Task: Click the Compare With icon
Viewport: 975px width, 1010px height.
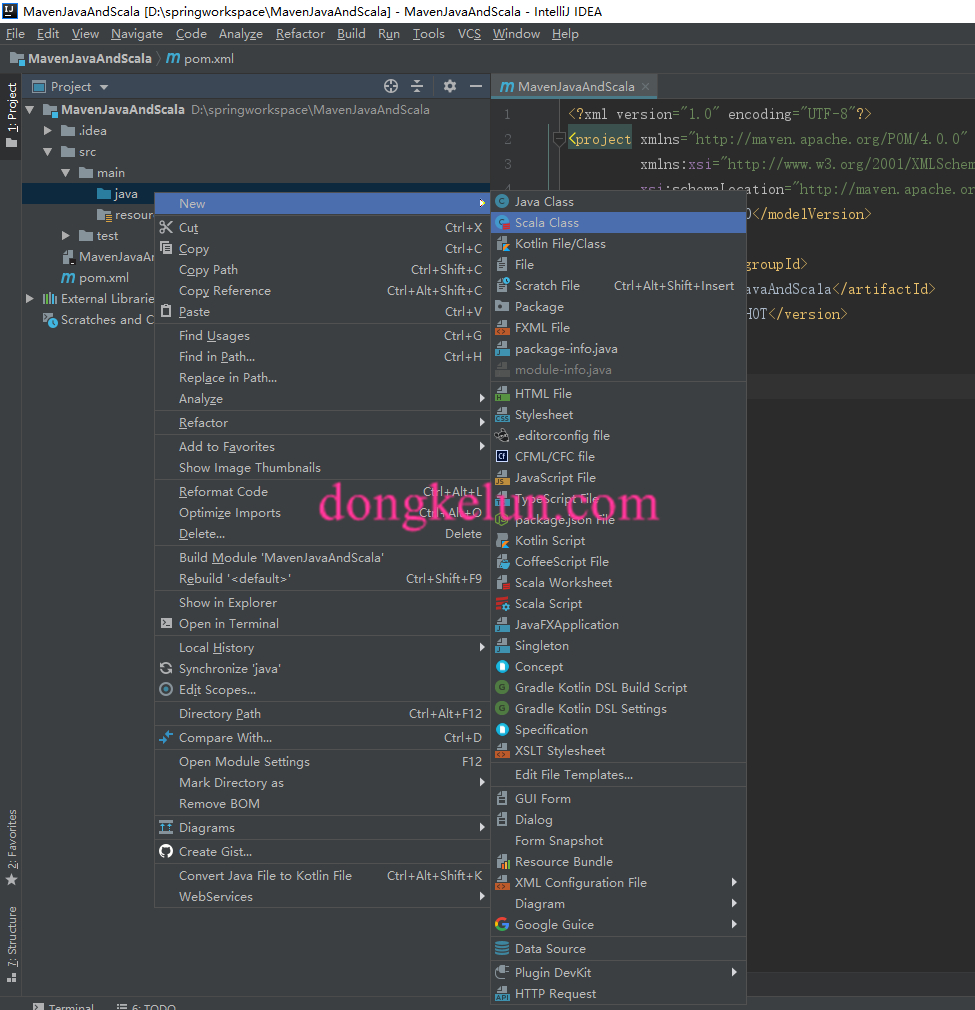Action: tap(166, 738)
